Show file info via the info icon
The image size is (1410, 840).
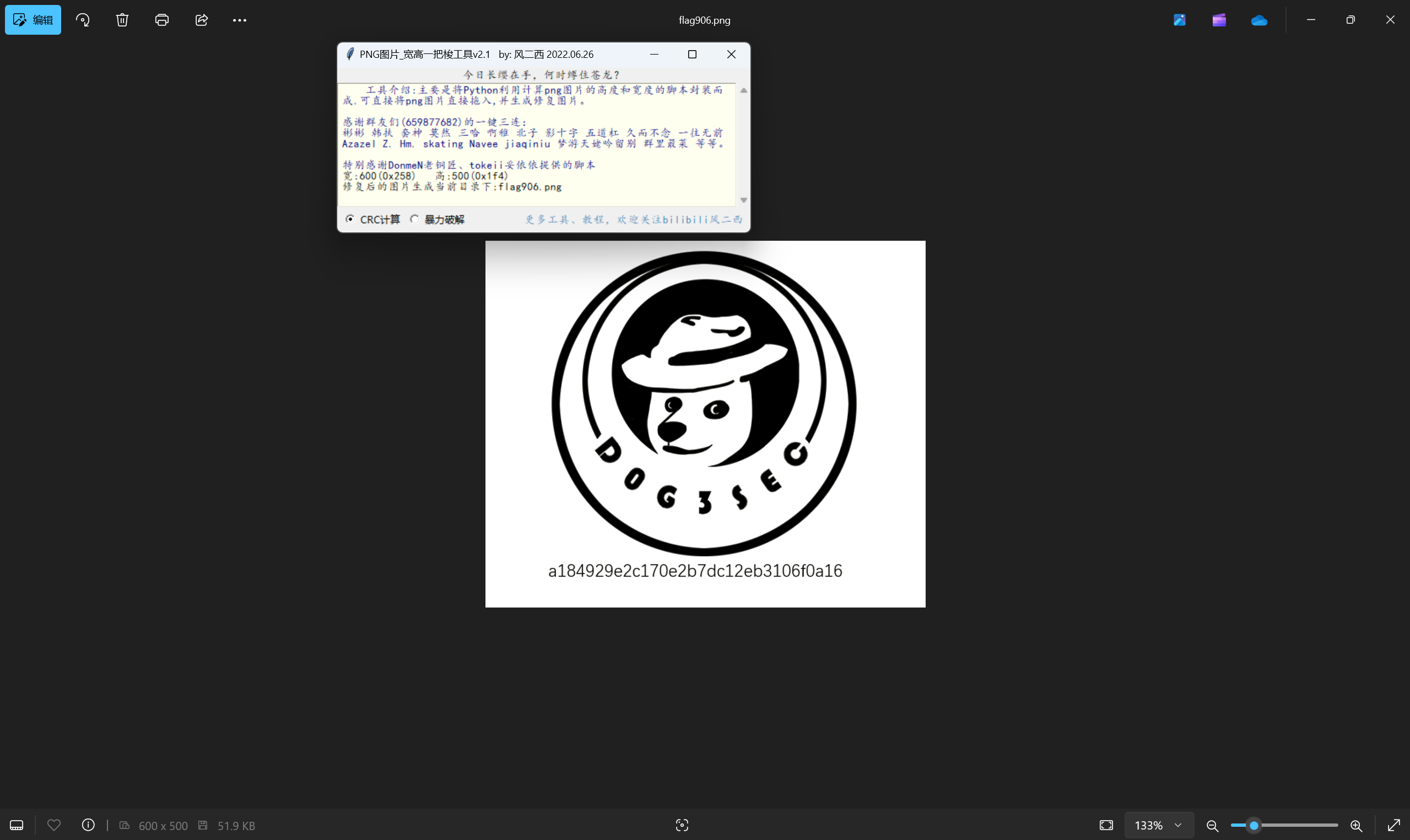click(x=88, y=825)
